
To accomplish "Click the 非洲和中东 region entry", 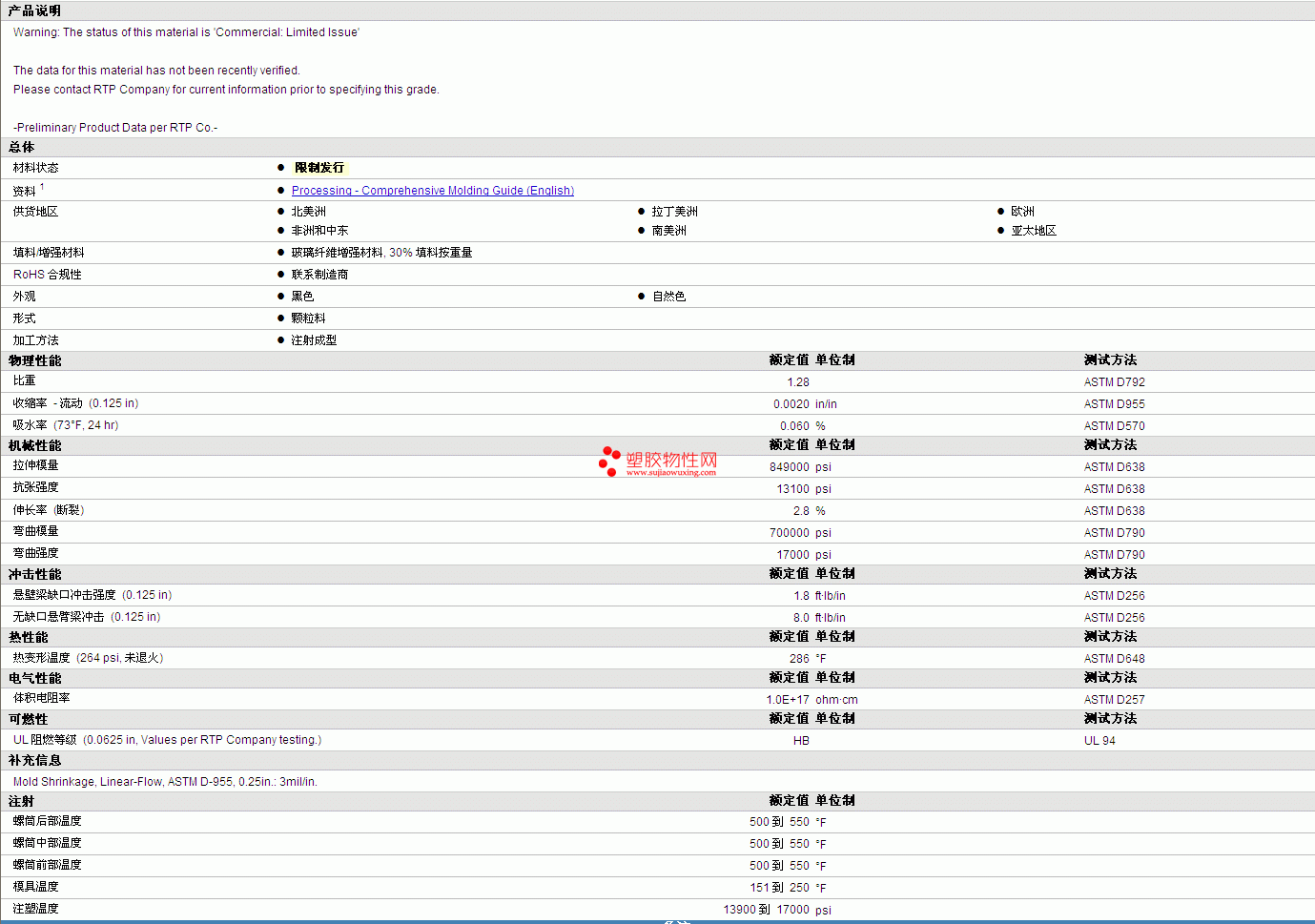I will pyautogui.click(x=320, y=231).
